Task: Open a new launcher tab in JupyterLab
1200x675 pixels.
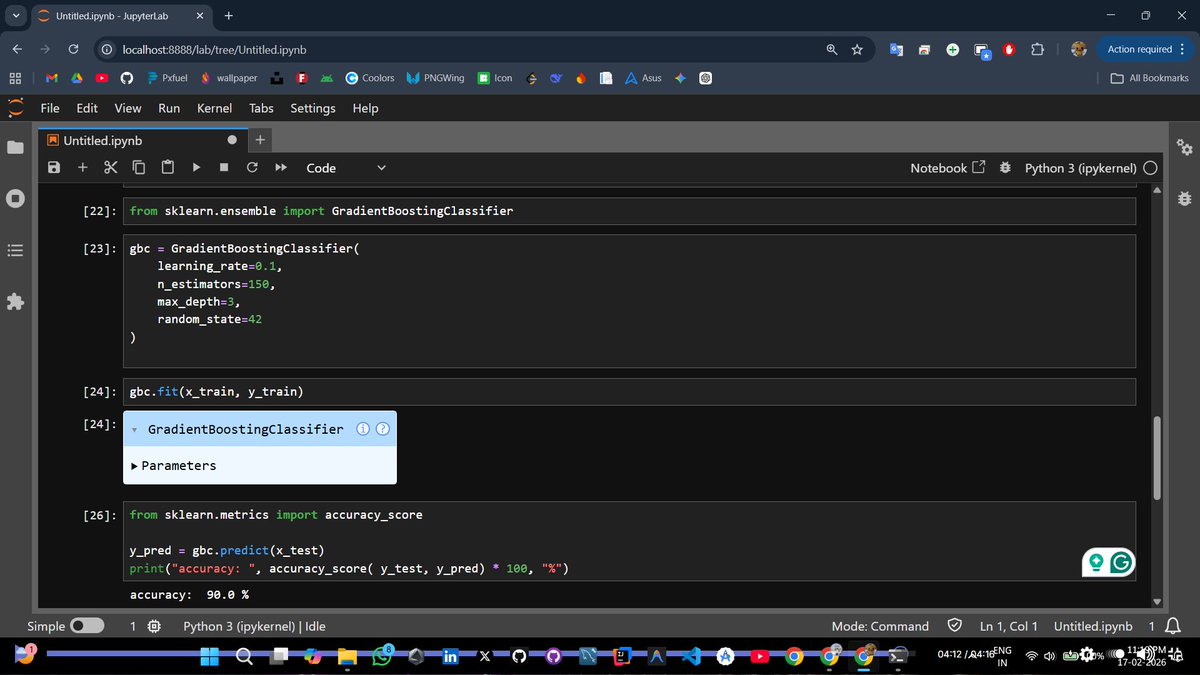Action: [260, 141]
